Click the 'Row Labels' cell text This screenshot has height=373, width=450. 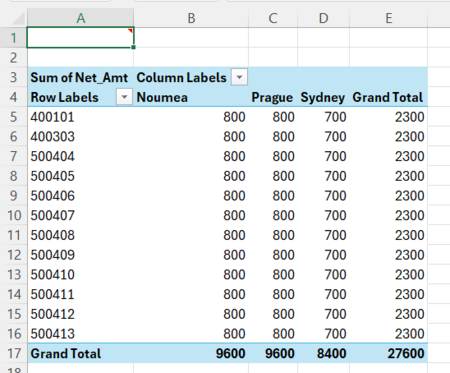pos(65,97)
